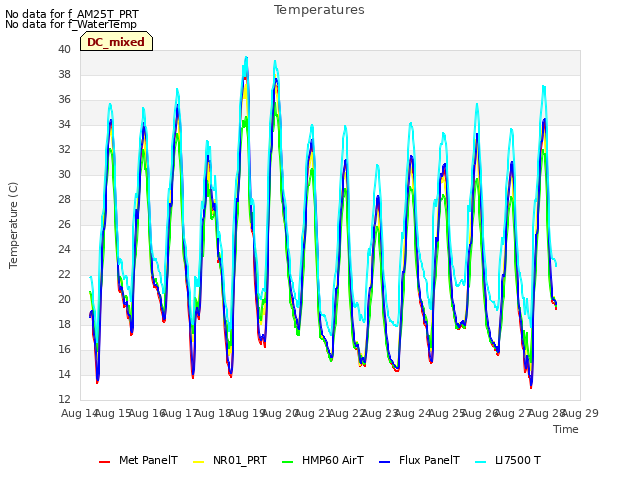The height and width of the screenshot is (480, 640).
Task: Click the Aug 19 x-axis date label
Action: (247, 413)
